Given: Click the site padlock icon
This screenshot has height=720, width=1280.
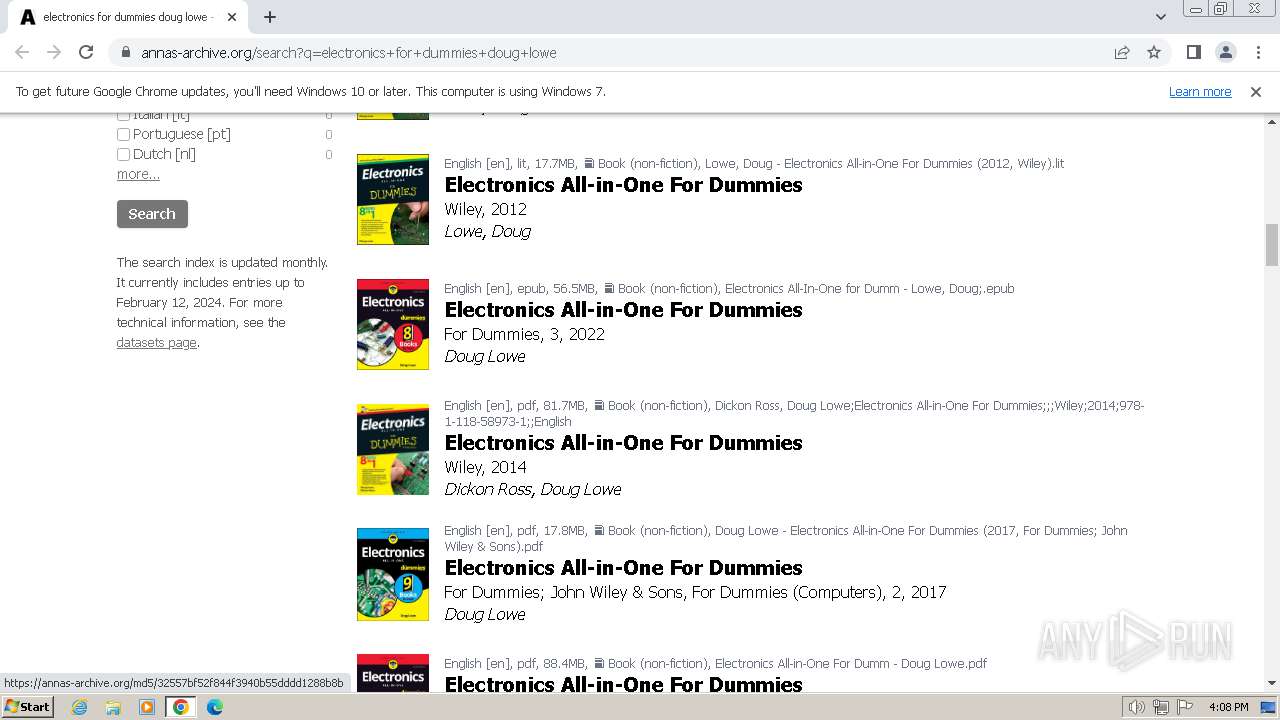Looking at the screenshot, I should click(125, 52).
